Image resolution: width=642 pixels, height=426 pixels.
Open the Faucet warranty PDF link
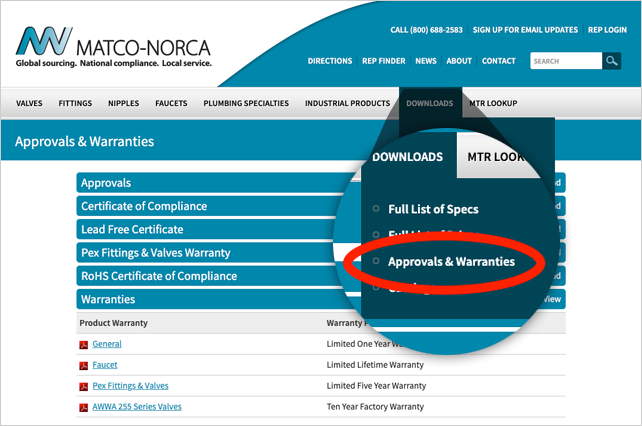click(x=105, y=365)
